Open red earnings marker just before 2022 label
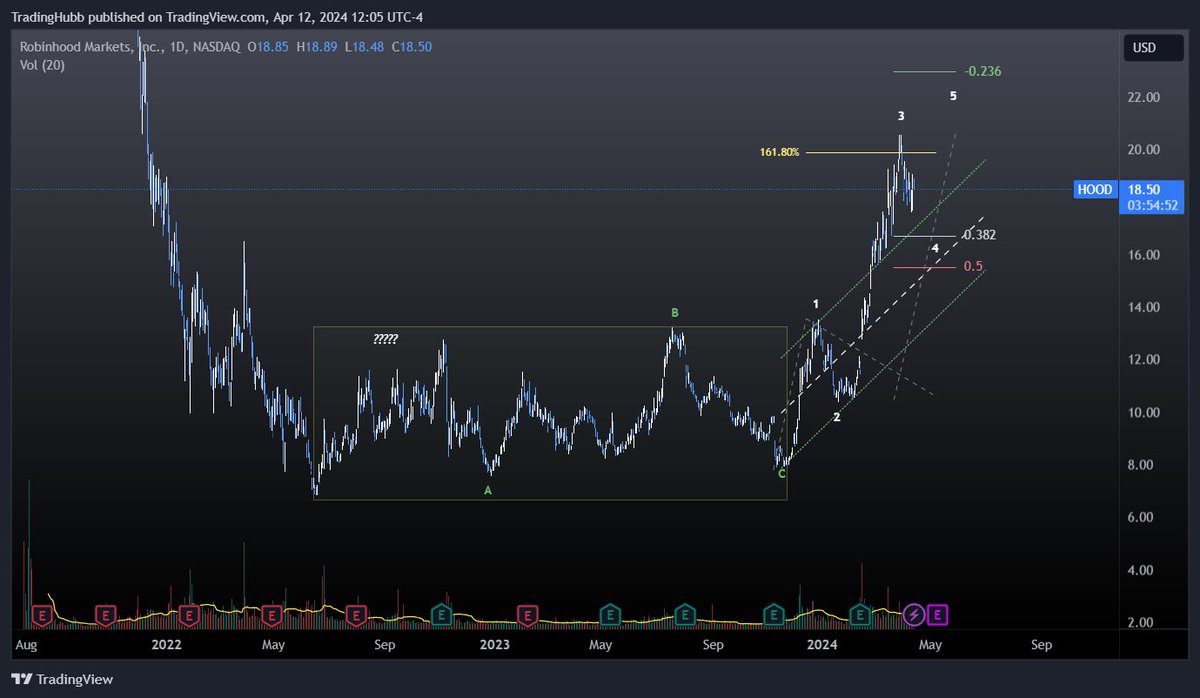The height and width of the screenshot is (698, 1200). tap(190, 614)
